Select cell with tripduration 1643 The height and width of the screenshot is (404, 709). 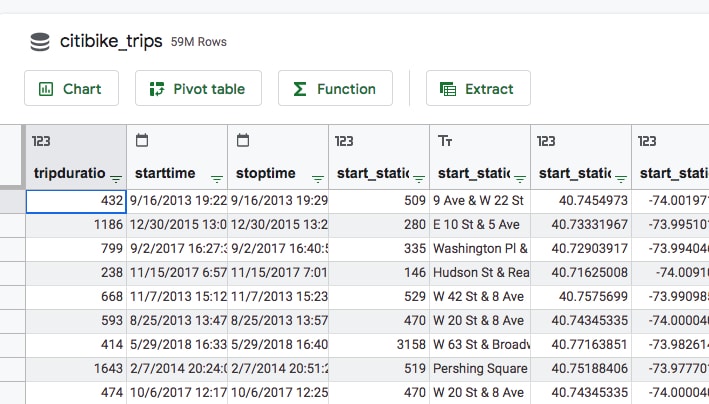tap(76, 369)
